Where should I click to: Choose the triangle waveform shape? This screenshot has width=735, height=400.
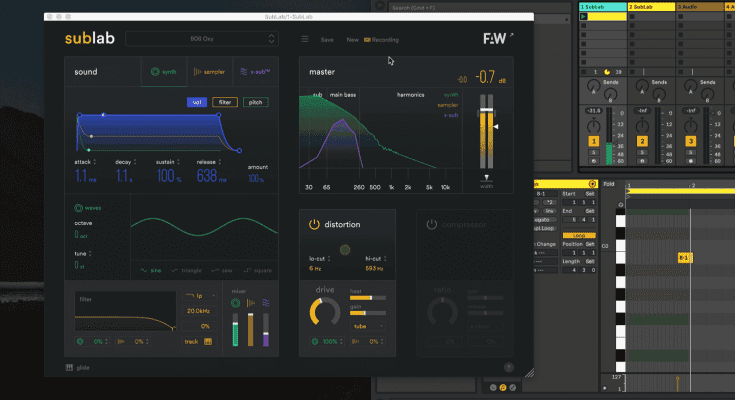187,270
